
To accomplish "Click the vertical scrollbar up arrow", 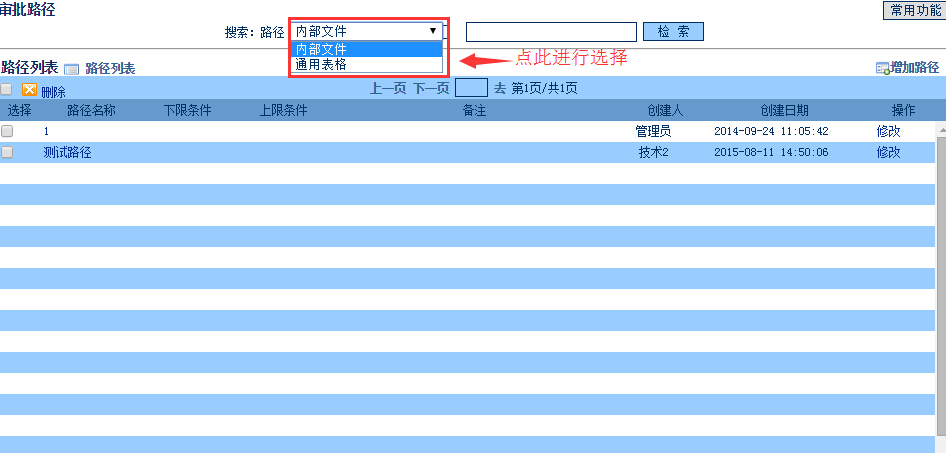I will click(941, 128).
